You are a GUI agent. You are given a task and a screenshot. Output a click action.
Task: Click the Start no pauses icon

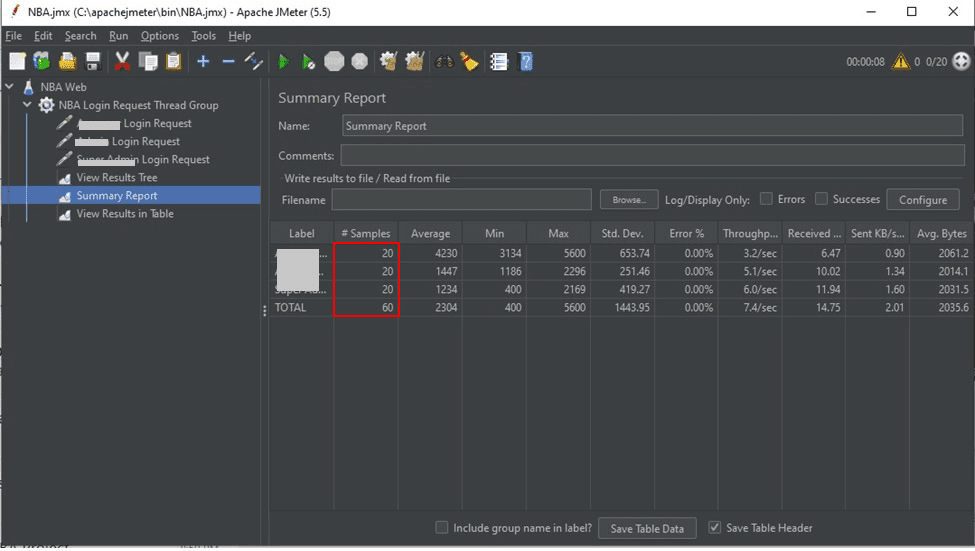click(x=308, y=62)
